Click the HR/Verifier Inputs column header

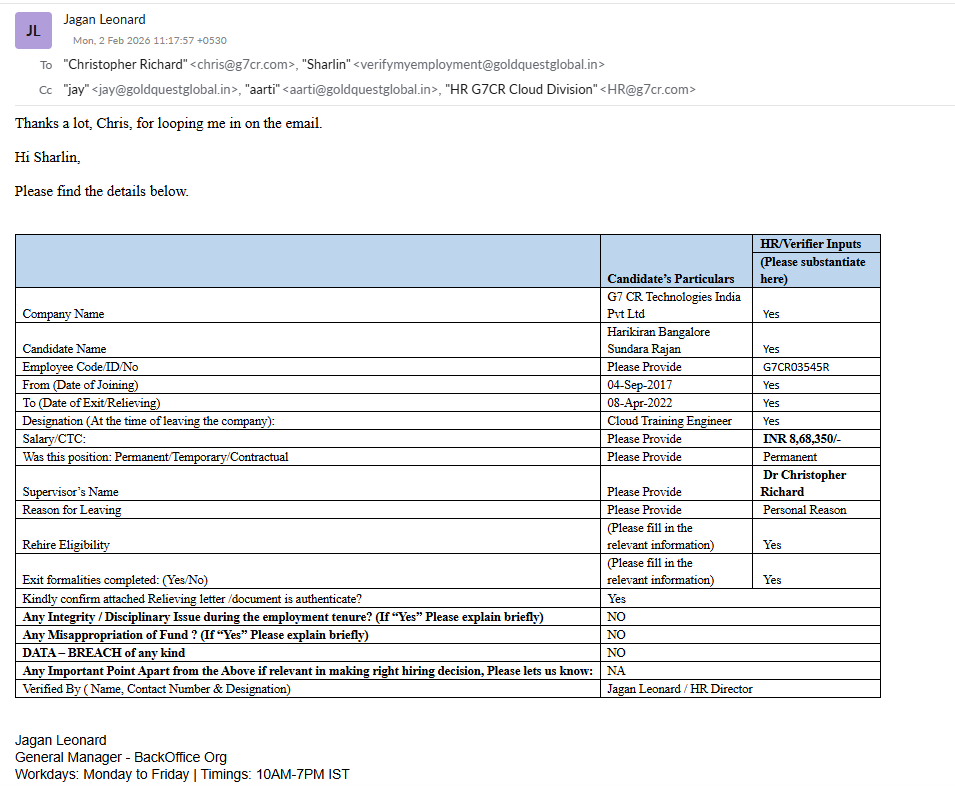(x=811, y=243)
